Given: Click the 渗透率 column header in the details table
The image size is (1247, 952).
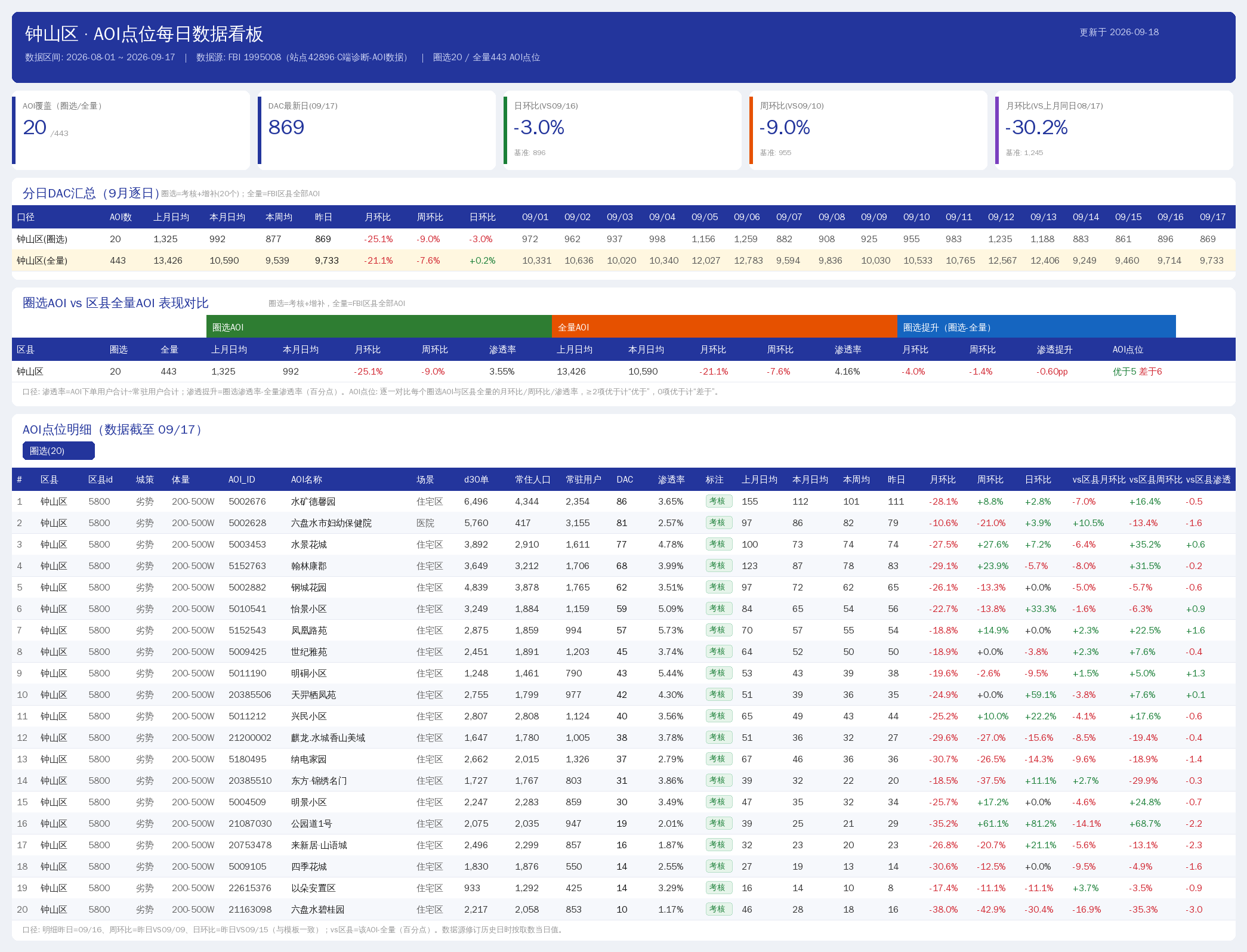Looking at the screenshot, I should pos(671,480).
